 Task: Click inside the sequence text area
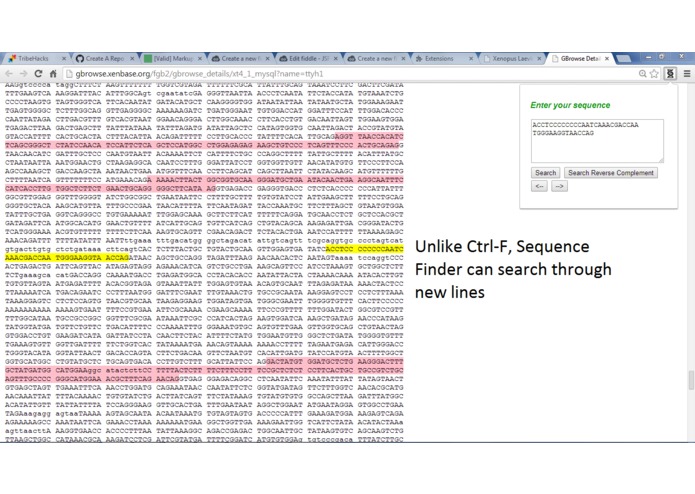tap(597, 141)
